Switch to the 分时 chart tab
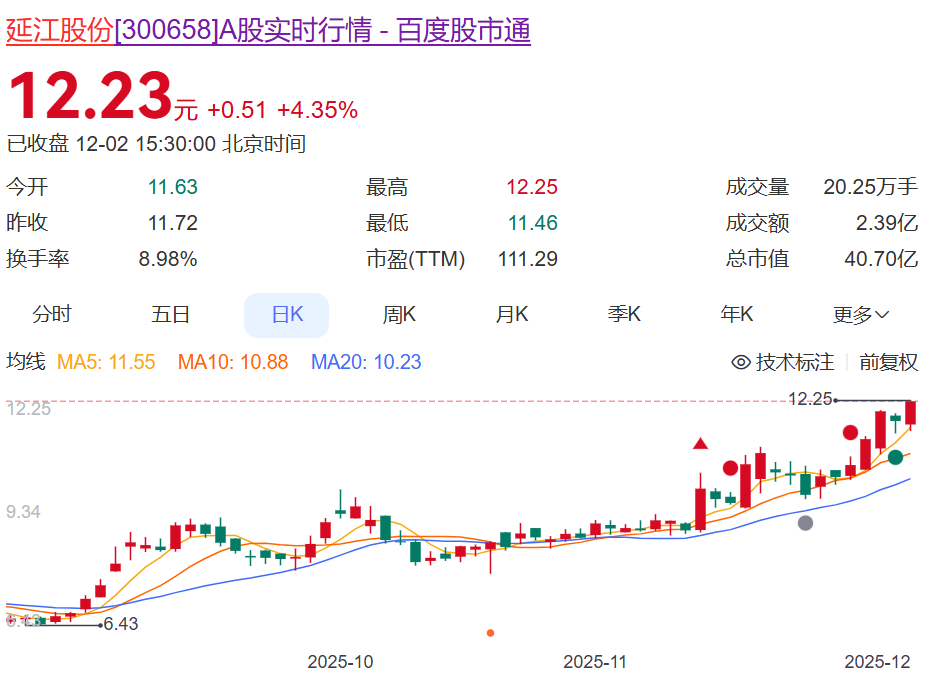The height and width of the screenshot is (686, 948). click(52, 315)
